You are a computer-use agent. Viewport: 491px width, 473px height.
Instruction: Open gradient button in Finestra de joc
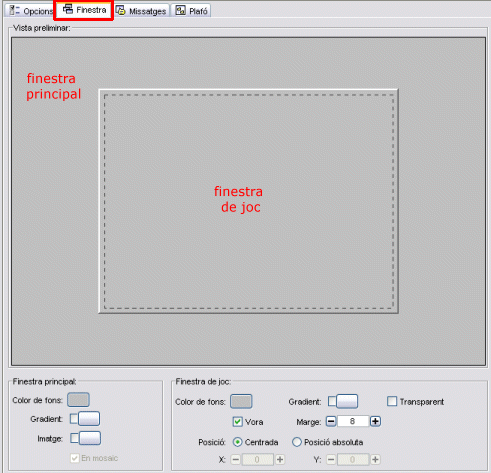coord(347,401)
